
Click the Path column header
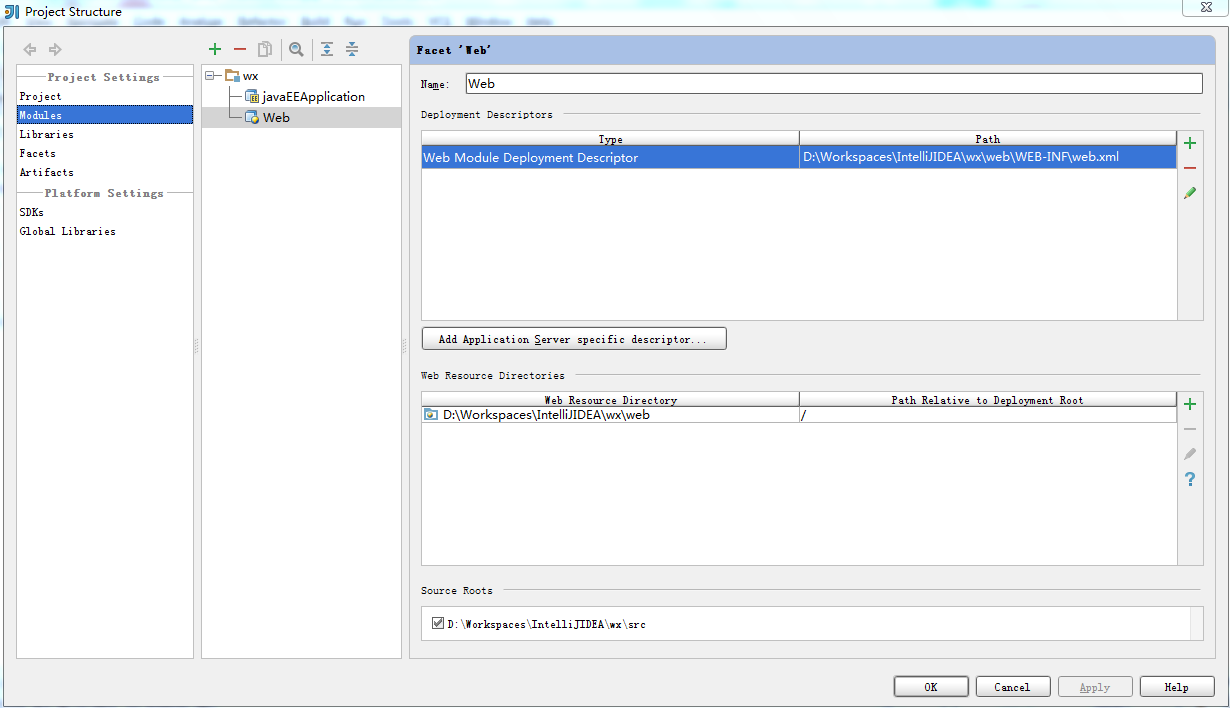pyautogui.click(x=988, y=138)
